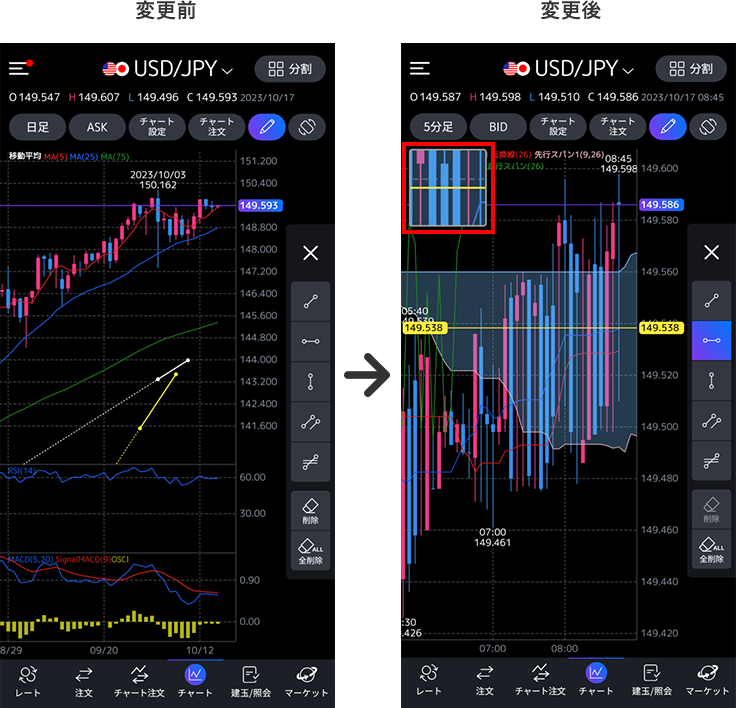Tap 移動平均 indicator legend
Viewport: 736px width, 708px height.
point(25,156)
